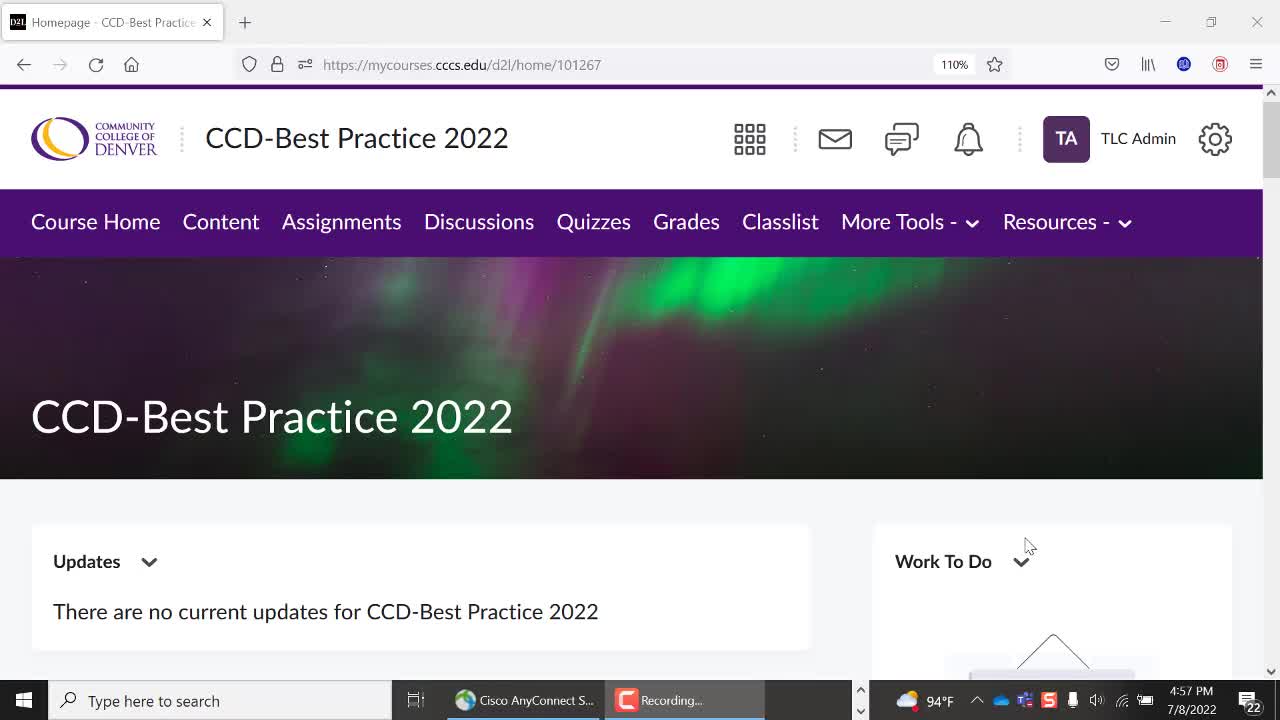The height and width of the screenshot is (720, 1280).
Task: Click the browser reload button
Action: point(96,65)
